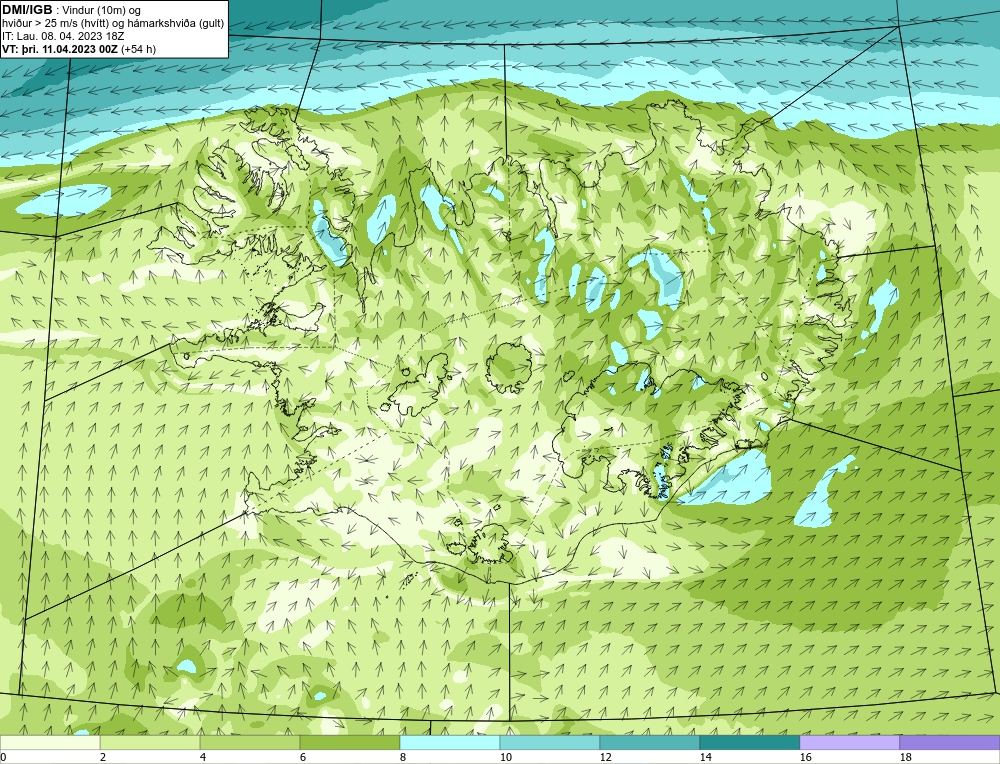This screenshot has width=1000, height=764.
Task: Click the 0–2 m/s palest legend swatch
Action: pos(50,742)
